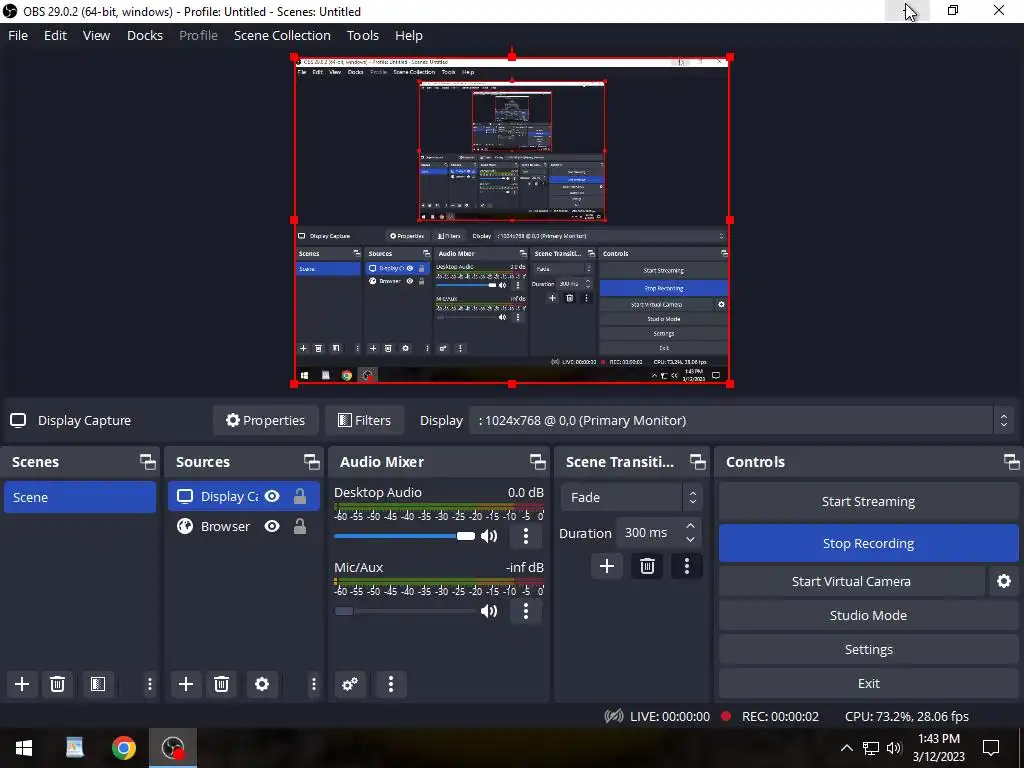
Task: Open the Scene Collection menu
Action: (x=282, y=35)
